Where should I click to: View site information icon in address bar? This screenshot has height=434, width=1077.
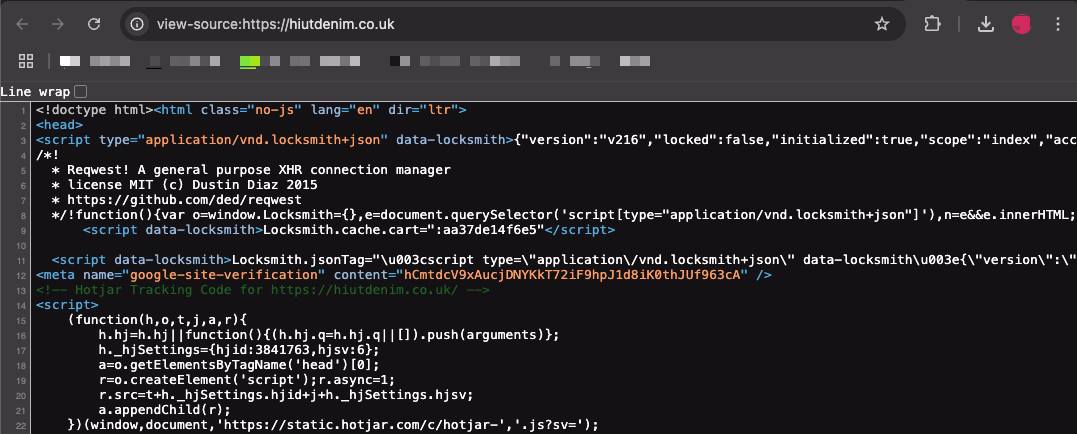pos(137,25)
